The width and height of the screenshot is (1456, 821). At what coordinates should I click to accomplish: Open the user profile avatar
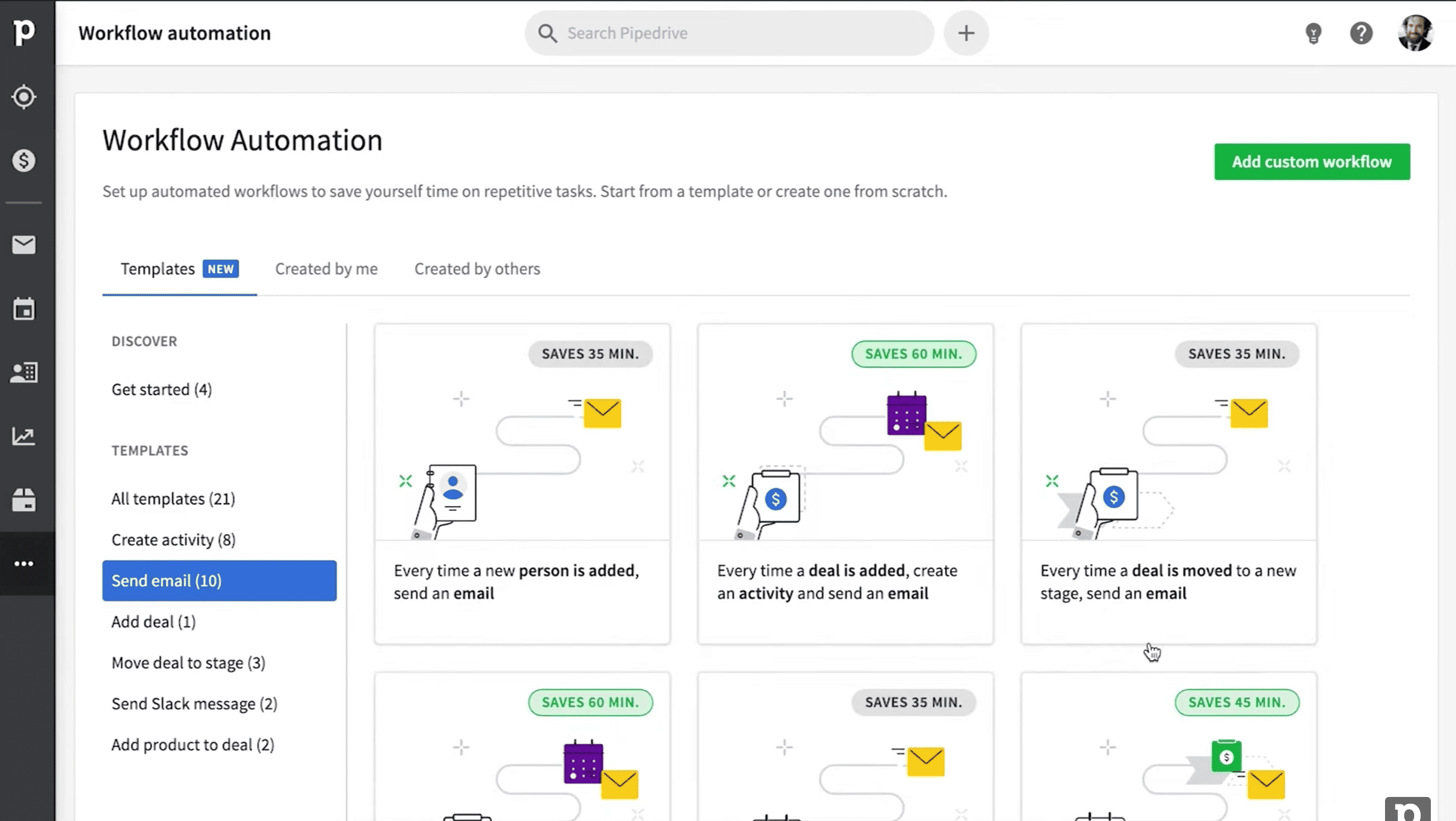pos(1415,33)
